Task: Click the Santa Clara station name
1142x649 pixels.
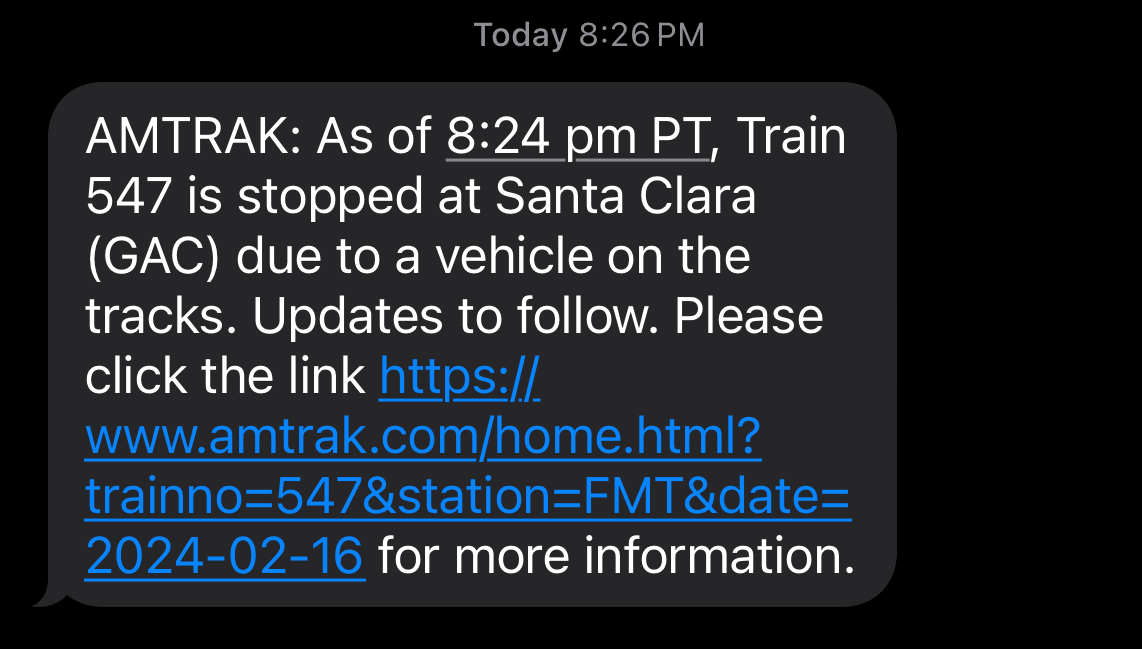Action: click(626, 197)
